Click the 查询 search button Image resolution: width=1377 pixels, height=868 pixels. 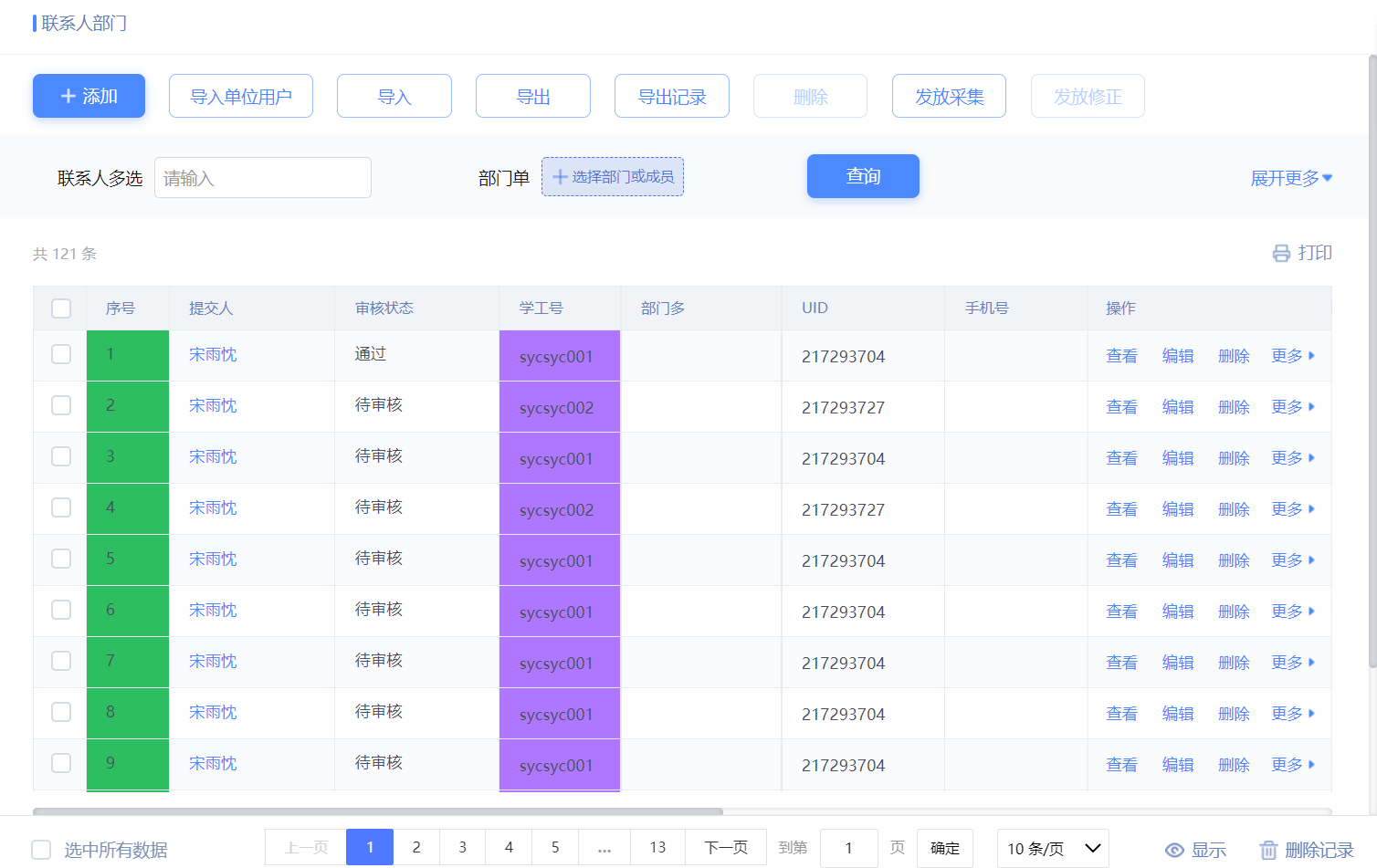point(863,176)
